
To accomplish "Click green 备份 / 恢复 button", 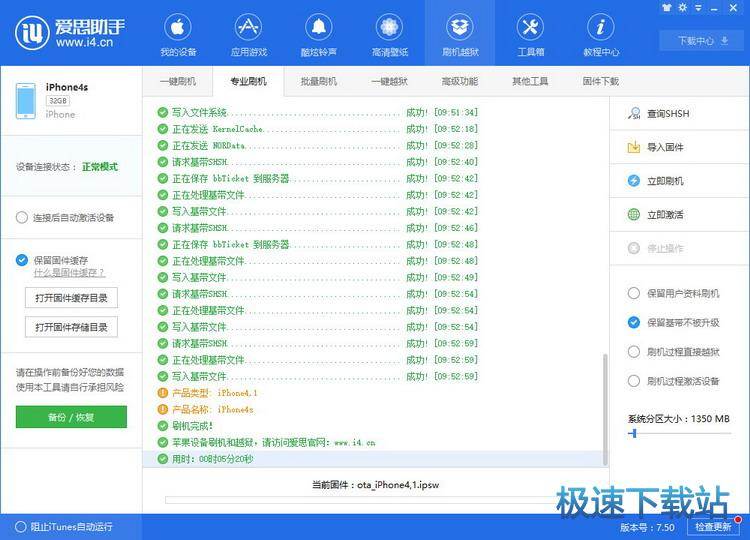I will [71, 417].
